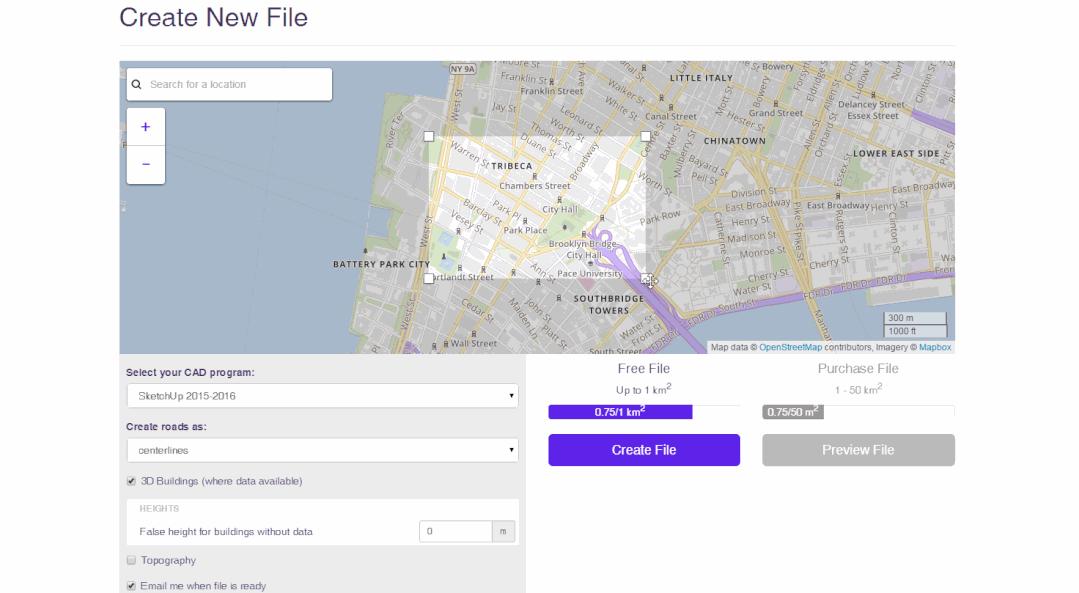Disable Email me when file is ready
This screenshot has width=1079, height=593.
(131, 586)
